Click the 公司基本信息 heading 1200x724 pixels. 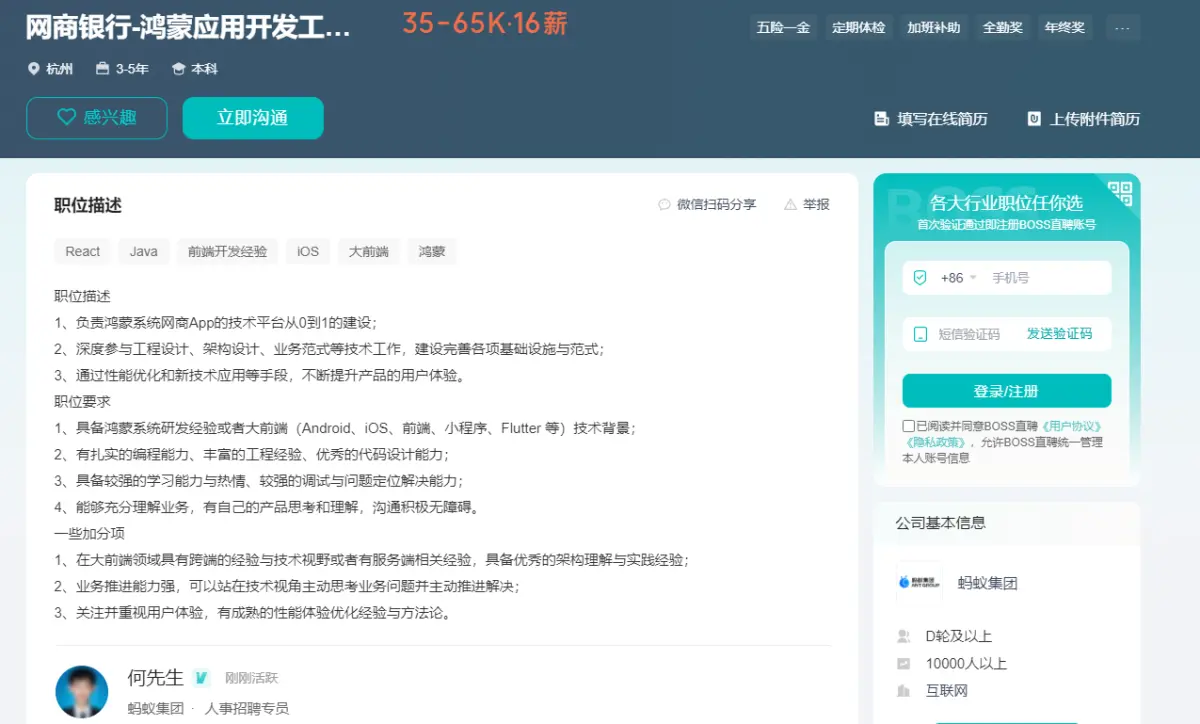[x=940, y=522]
